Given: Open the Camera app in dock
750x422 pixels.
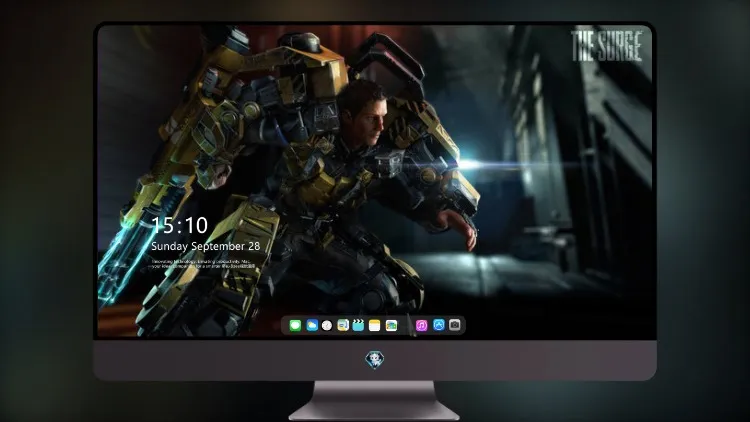Looking at the screenshot, I should coord(455,325).
